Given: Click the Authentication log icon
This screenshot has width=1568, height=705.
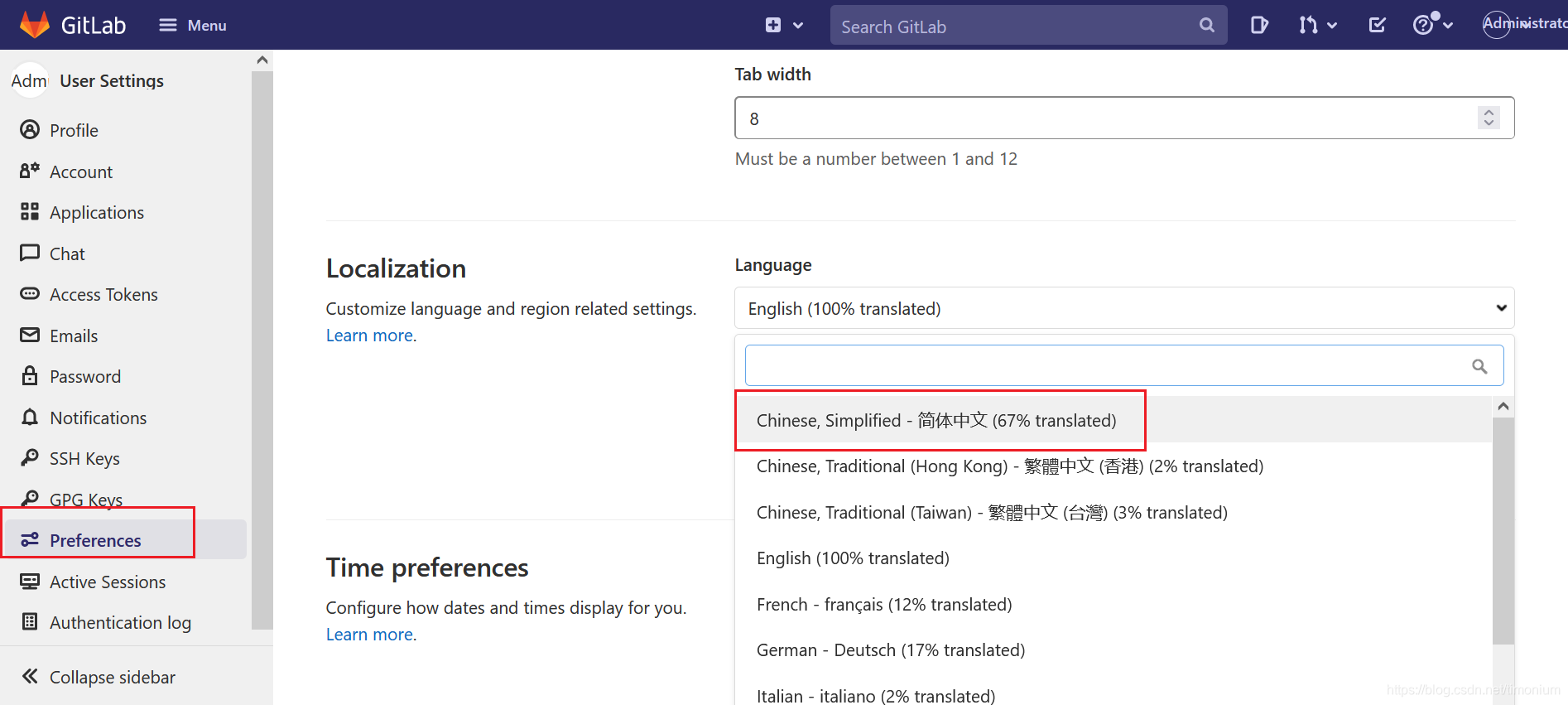Looking at the screenshot, I should pos(30,621).
